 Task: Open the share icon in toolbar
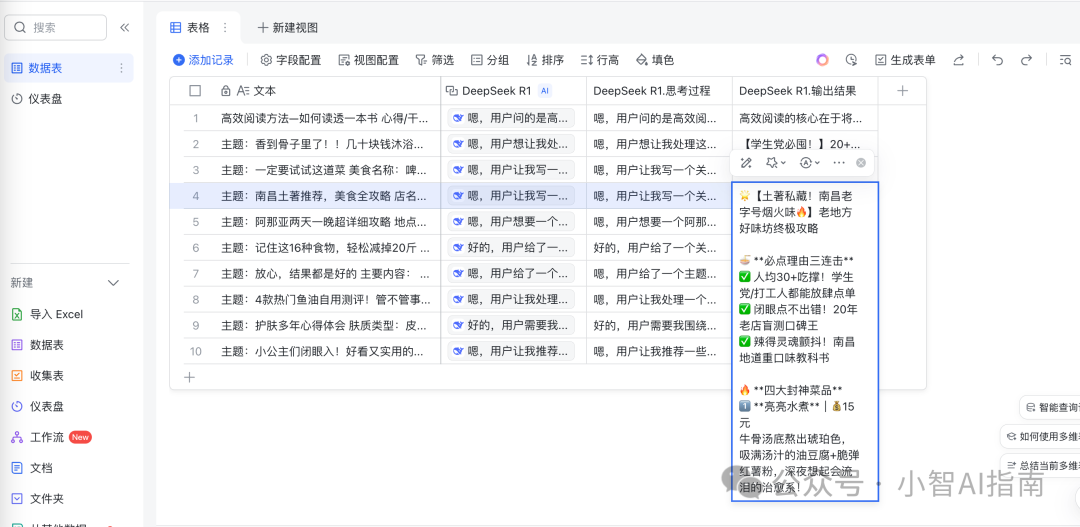click(959, 60)
